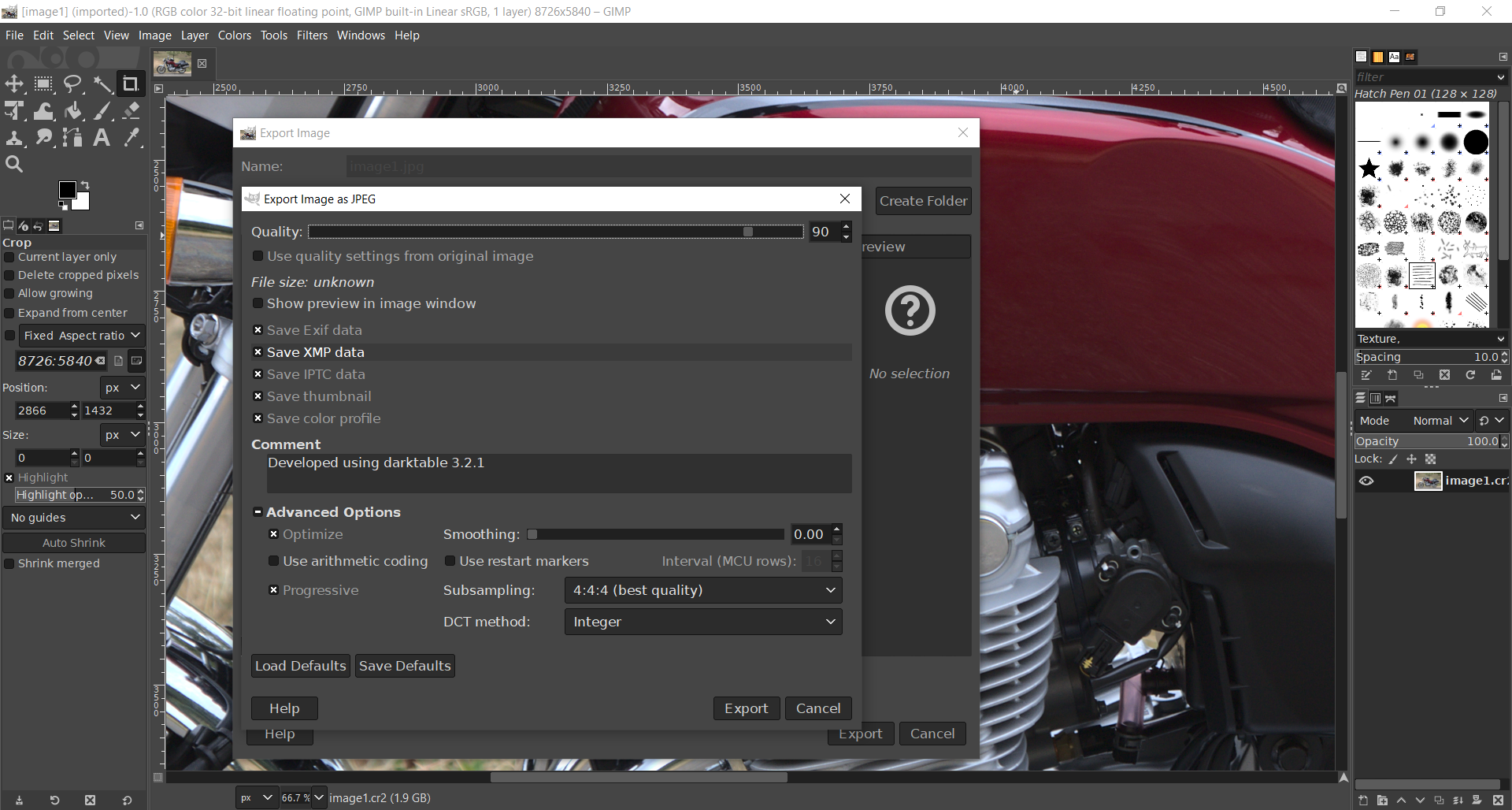
Task: Enable Show preview in image window
Action: (258, 303)
